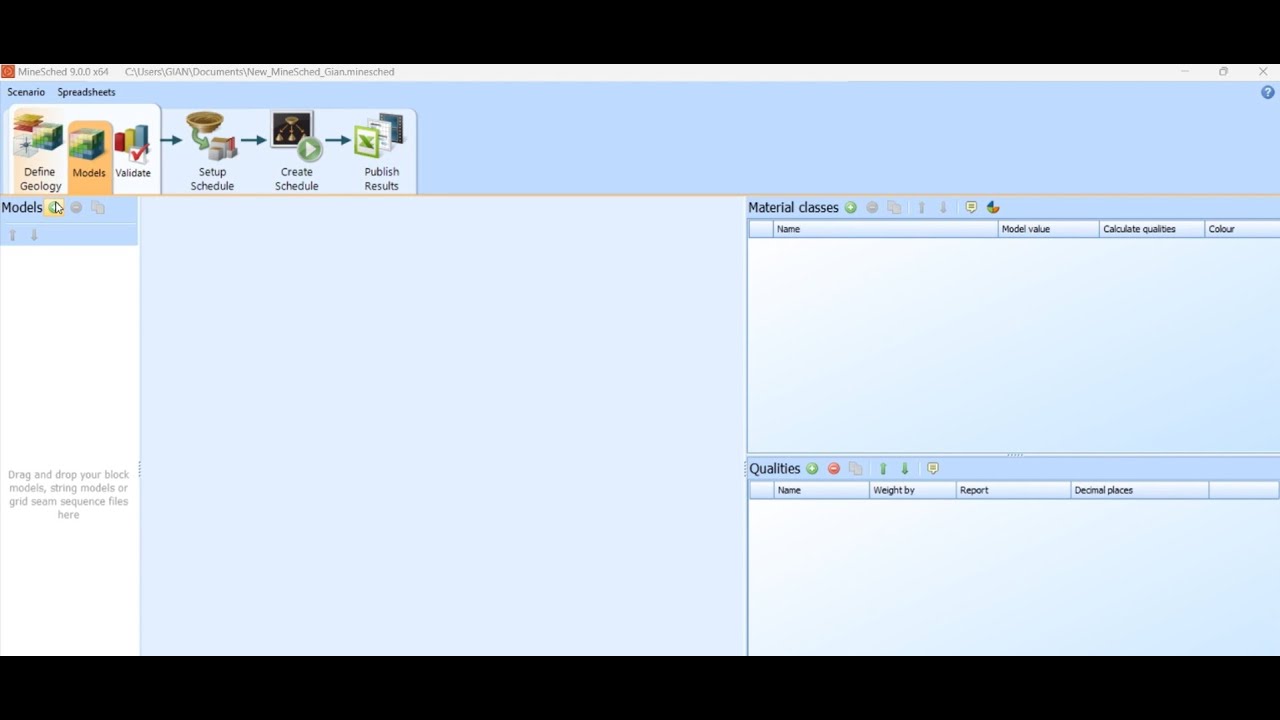
Task: Add a new quality
Action: [812, 468]
